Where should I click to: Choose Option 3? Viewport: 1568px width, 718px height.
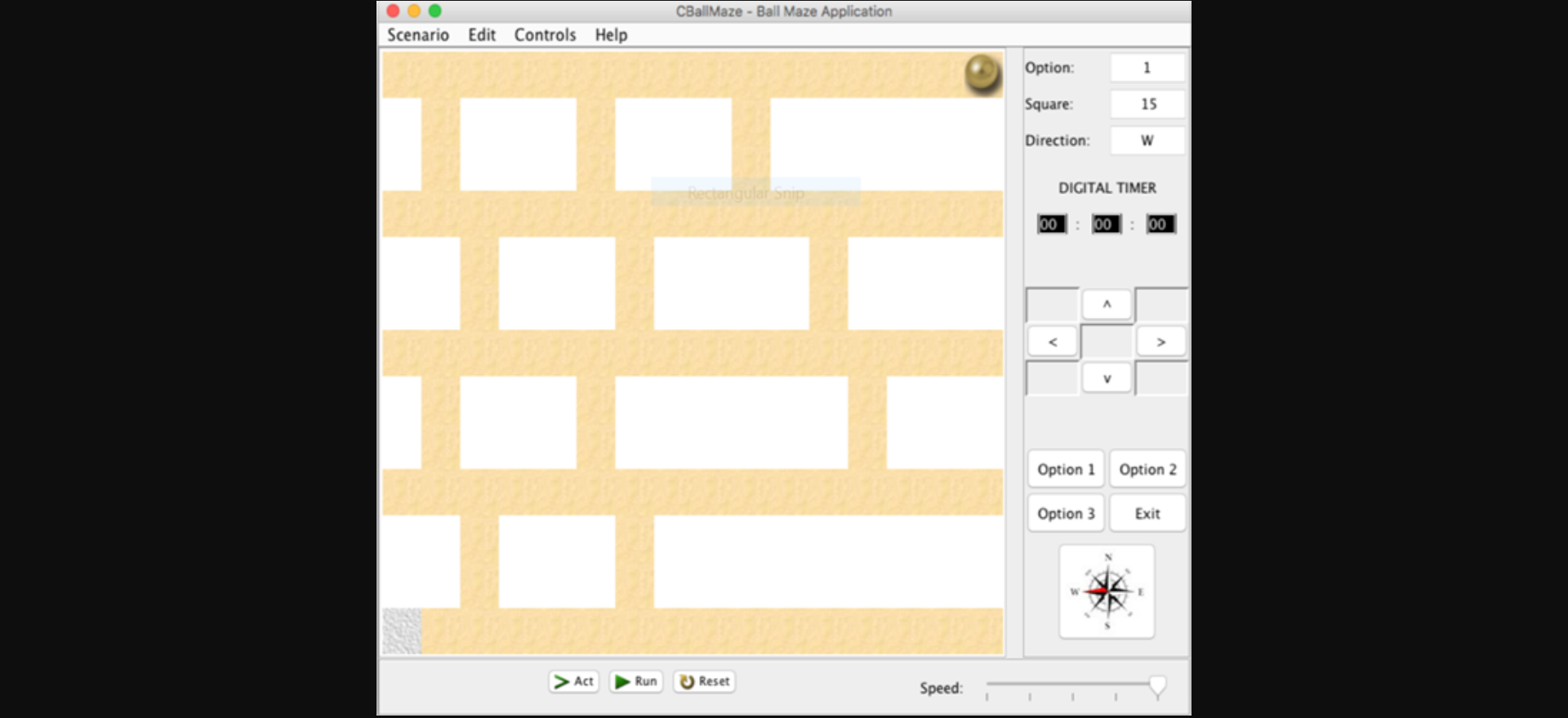(x=1066, y=514)
